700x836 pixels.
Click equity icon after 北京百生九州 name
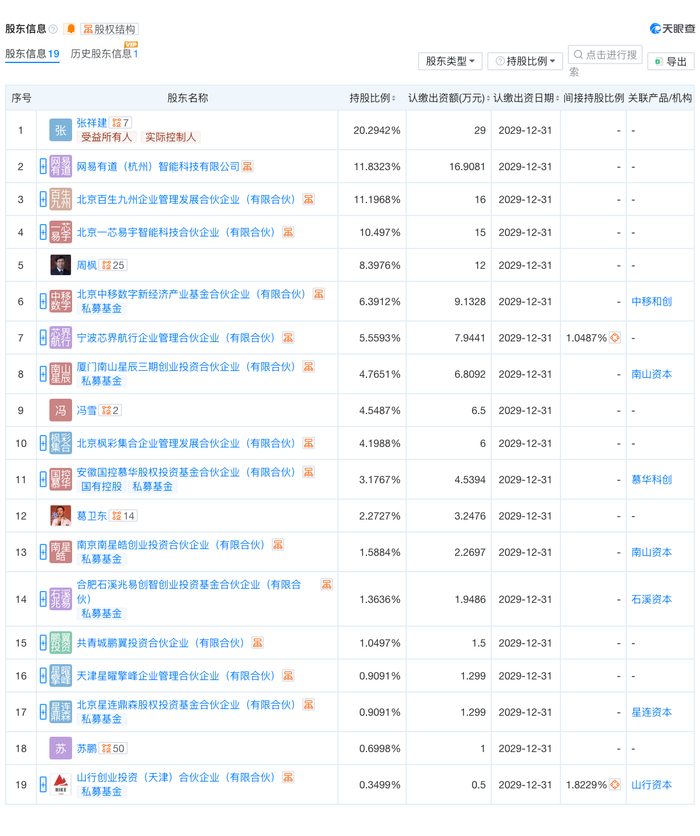(309, 199)
